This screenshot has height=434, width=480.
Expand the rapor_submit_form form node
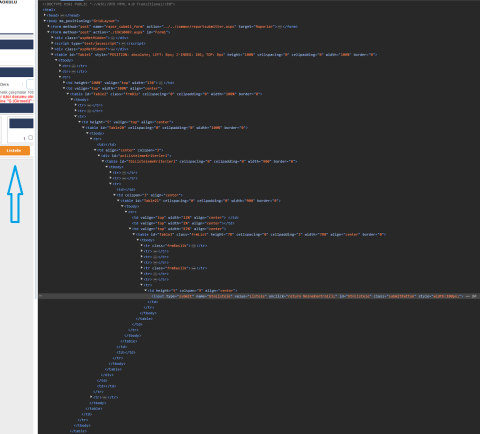pyautogui.click(x=49, y=26)
